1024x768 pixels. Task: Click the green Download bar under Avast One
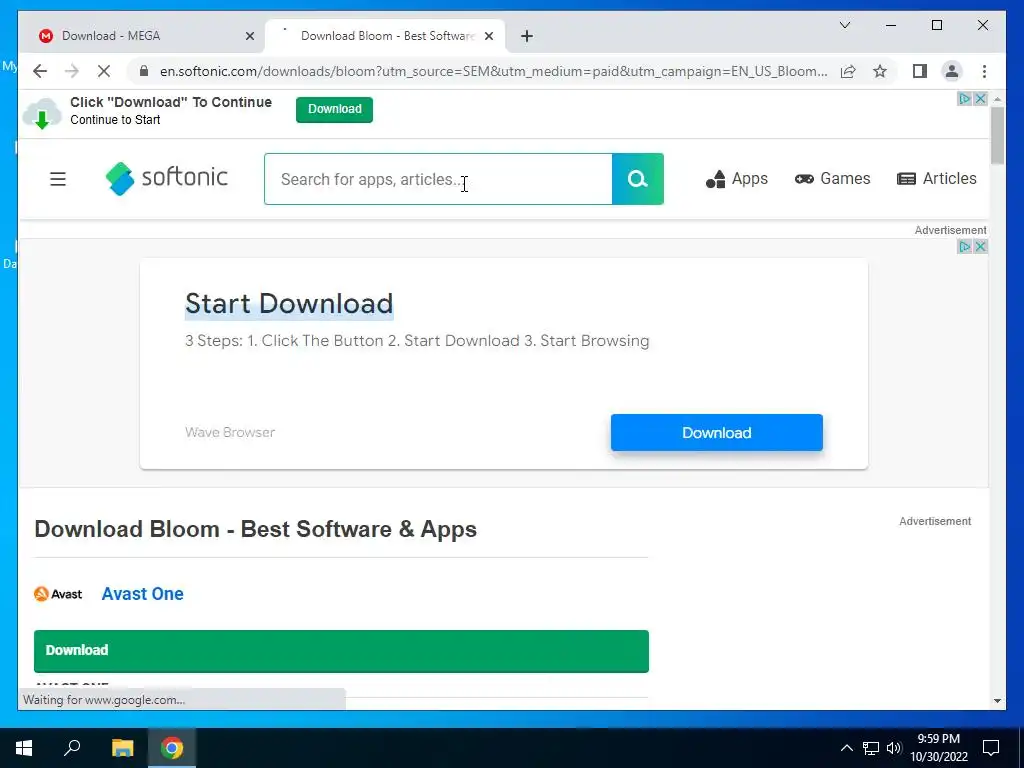tap(341, 651)
